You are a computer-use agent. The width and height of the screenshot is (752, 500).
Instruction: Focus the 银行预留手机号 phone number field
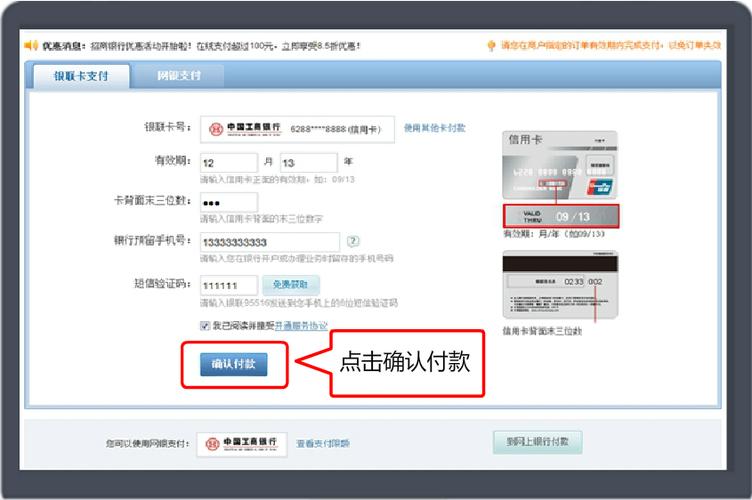pos(270,243)
